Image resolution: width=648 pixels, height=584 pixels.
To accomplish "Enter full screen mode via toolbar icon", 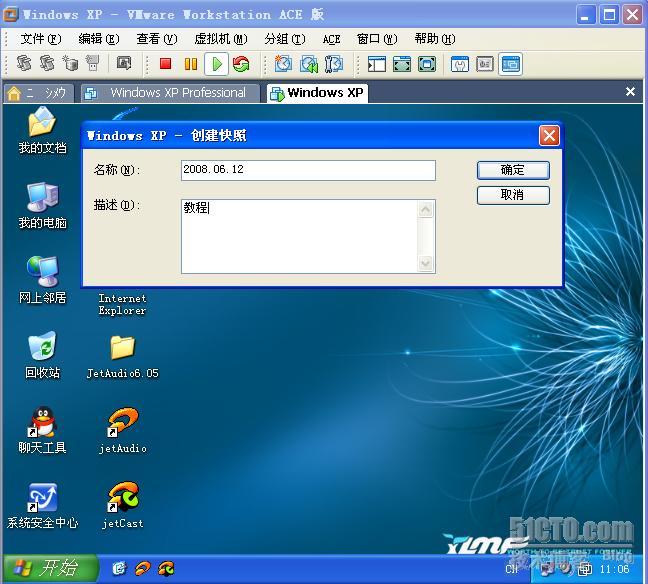I will 427,64.
